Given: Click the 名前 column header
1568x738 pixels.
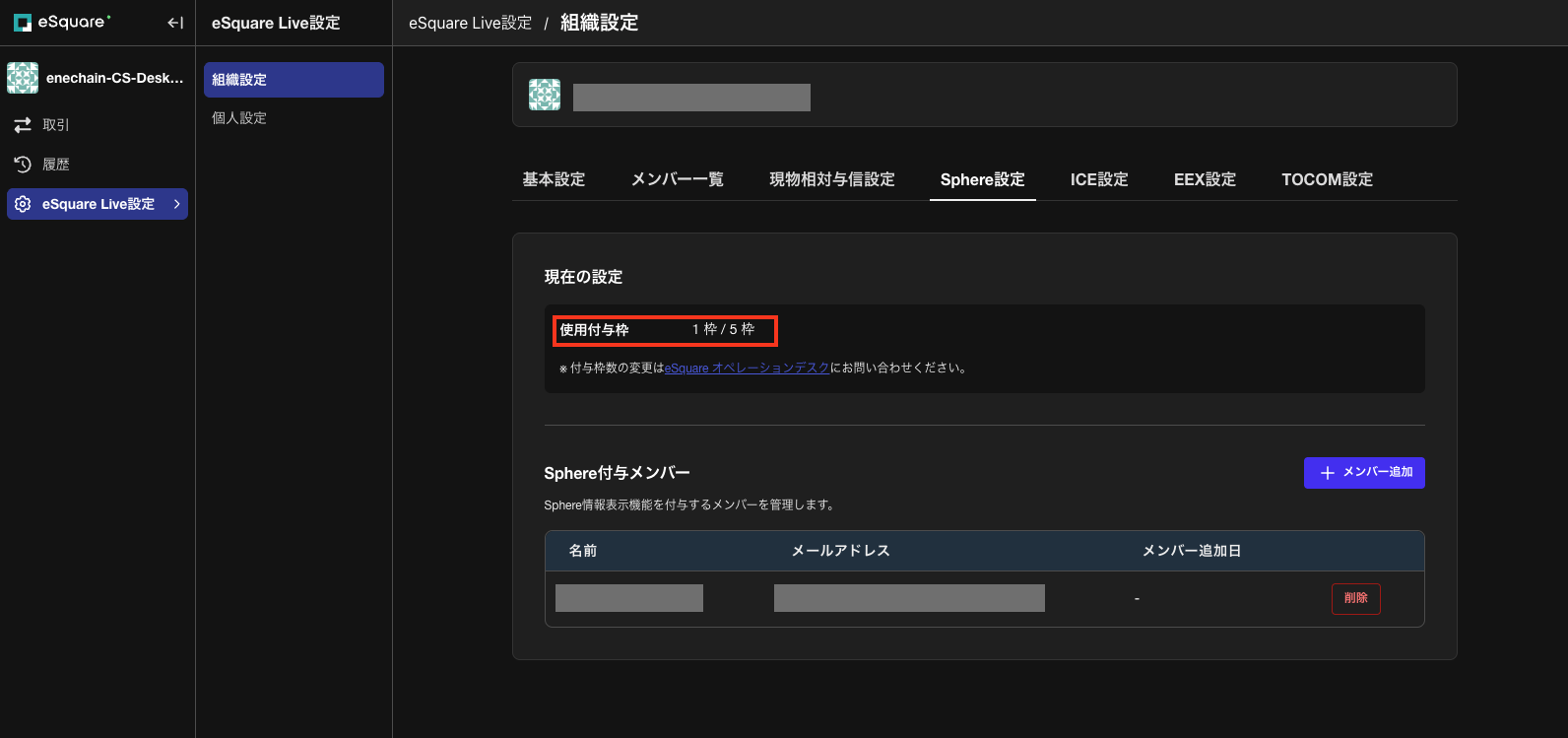Looking at the screenshot, I should click(x=583, y=551).
